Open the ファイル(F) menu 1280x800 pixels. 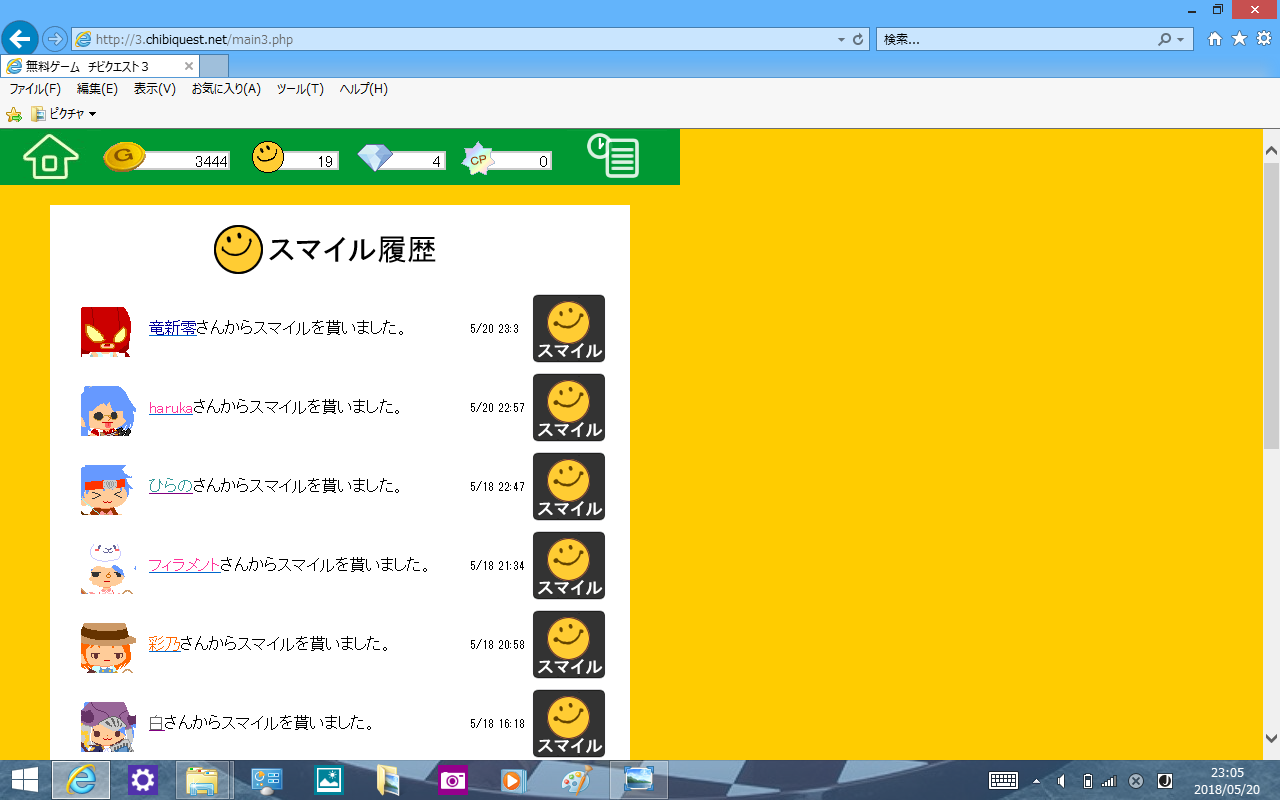coord(35,89)
